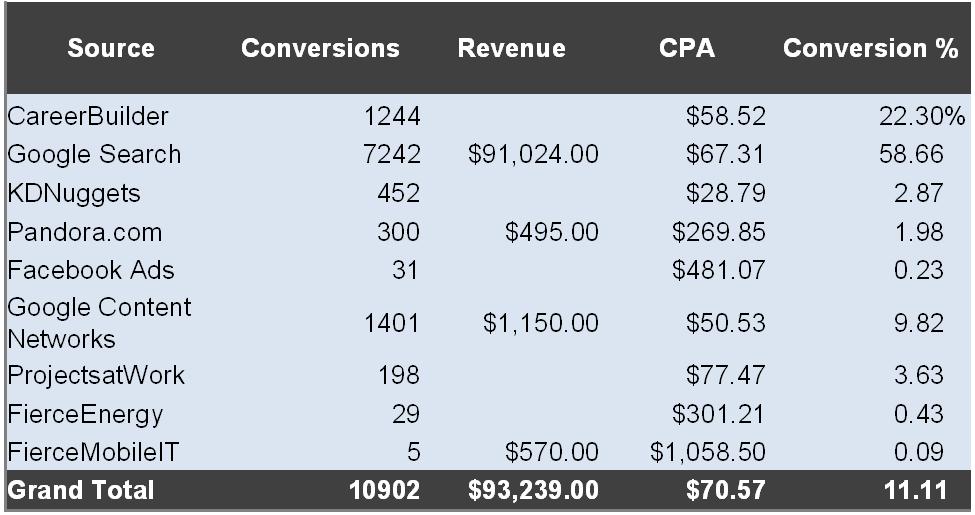The width and height of the screenshot is (975, 515).
Task: Select the KDNuggets source cell
Action: (x=75, y=194)
